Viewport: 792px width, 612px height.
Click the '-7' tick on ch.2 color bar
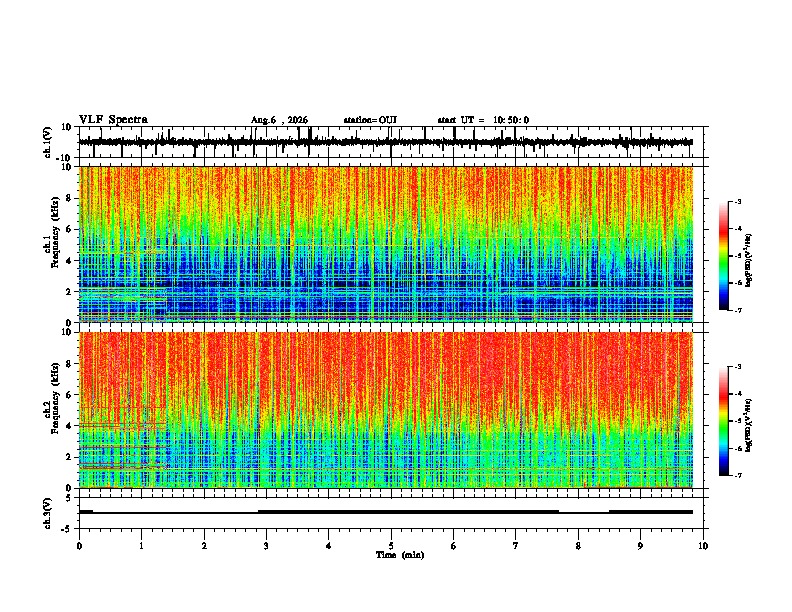737,476
